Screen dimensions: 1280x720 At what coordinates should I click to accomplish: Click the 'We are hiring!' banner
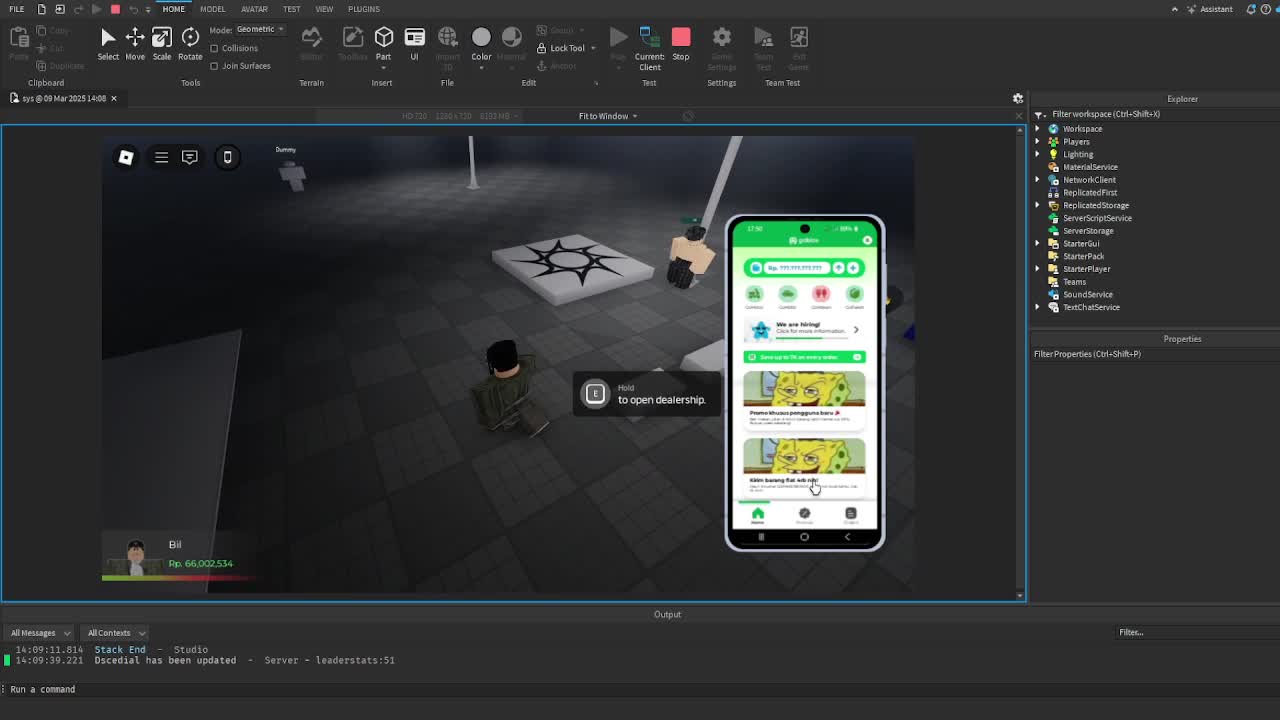tap(804, 329)
